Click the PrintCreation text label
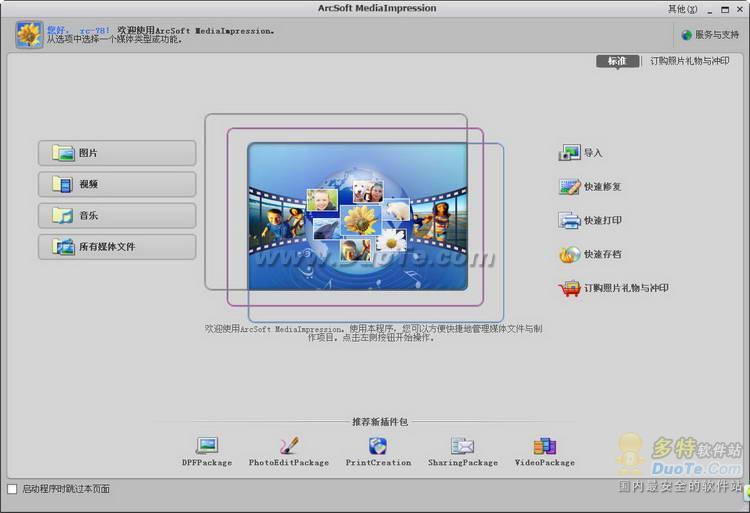This screenshot has width=750, height=513. point(378,463)
